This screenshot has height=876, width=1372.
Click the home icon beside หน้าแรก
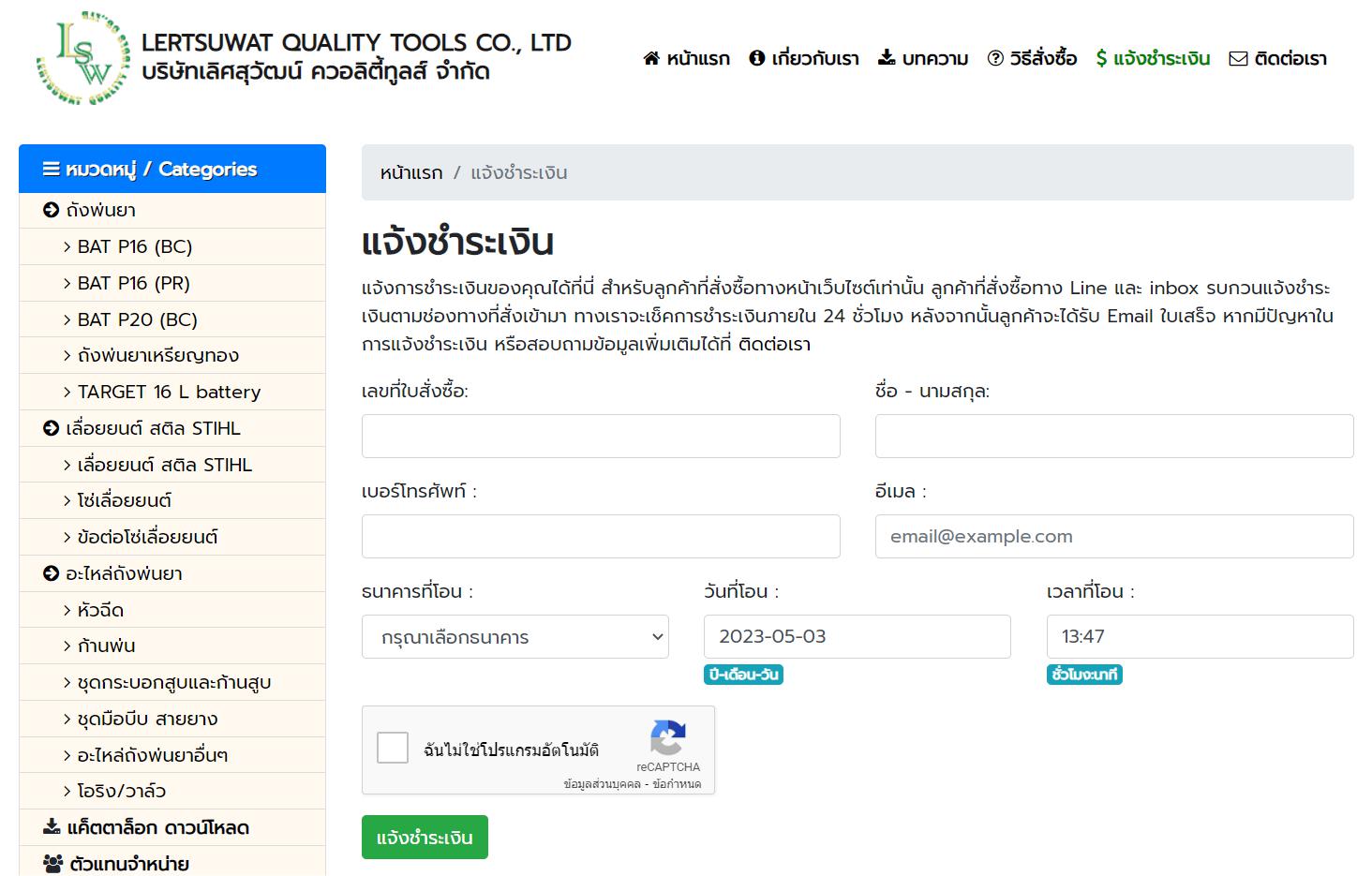(x=651, y=59)
